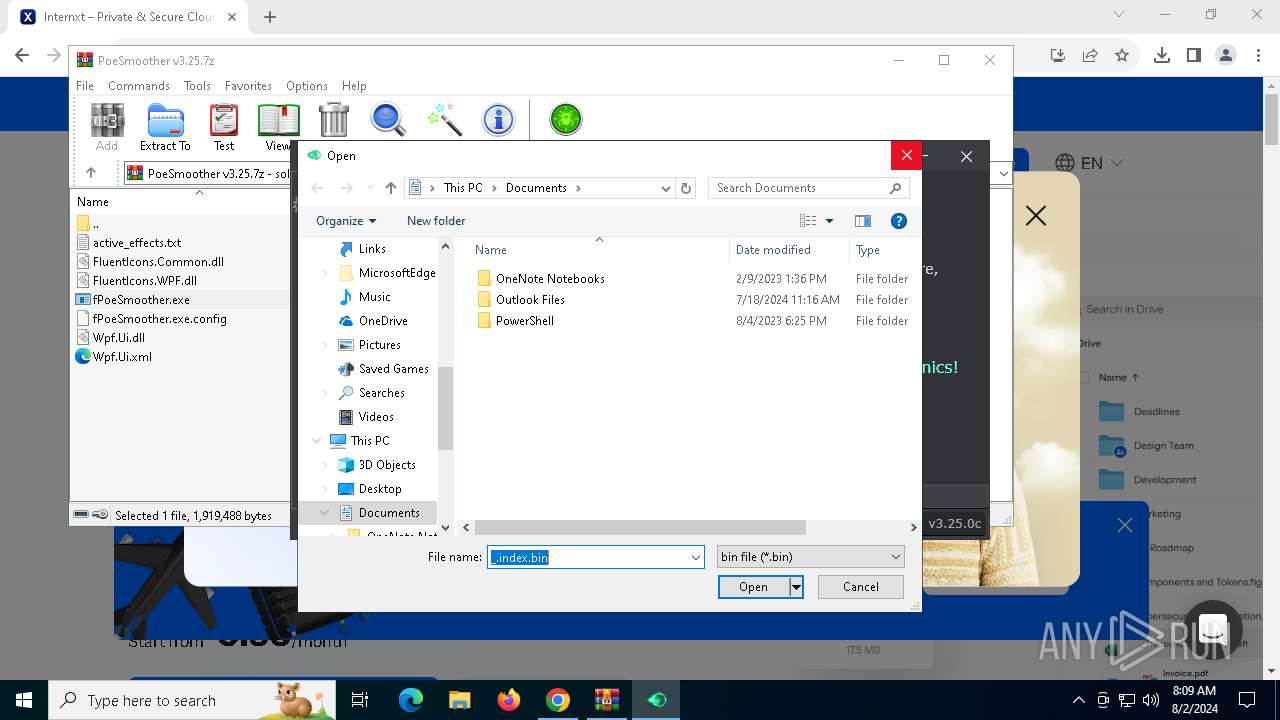Open the EN language dropdown on webpage

coord(1090,163)
